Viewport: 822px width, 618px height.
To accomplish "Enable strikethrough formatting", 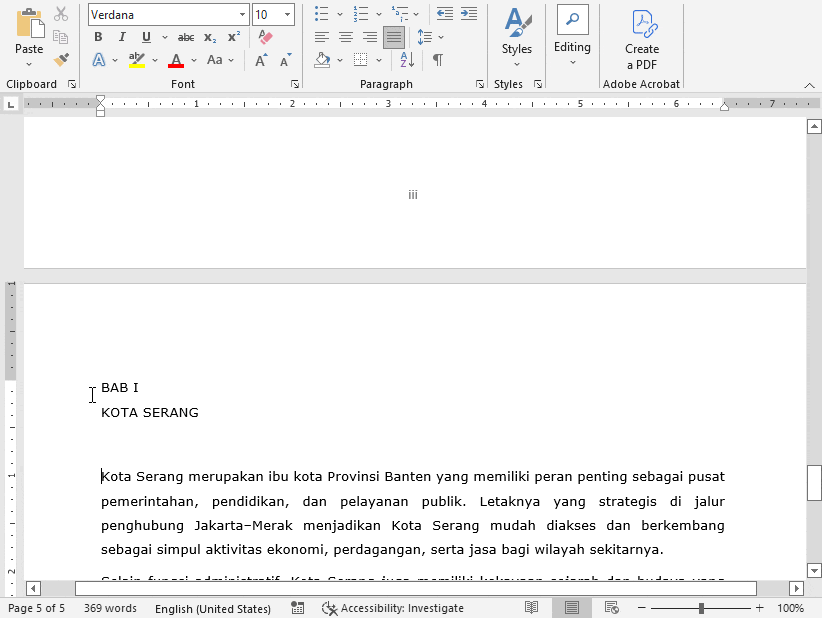I will pyautogui.click(x=186, y=36).
